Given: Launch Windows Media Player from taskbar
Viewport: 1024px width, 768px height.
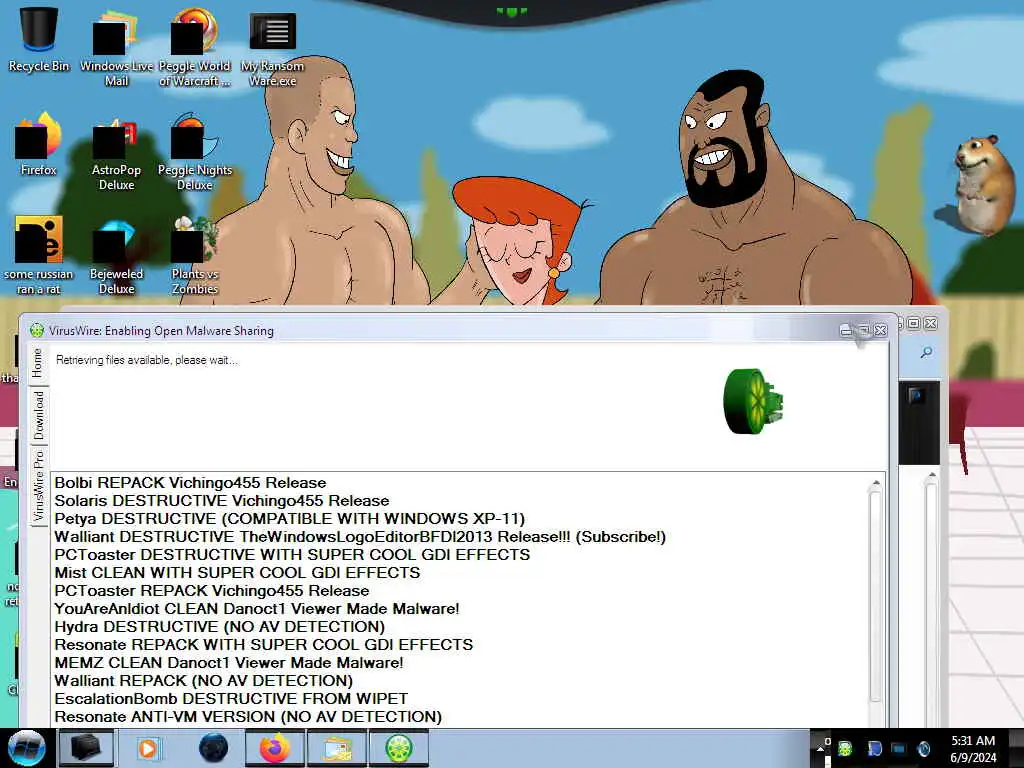Looking at the screenshot, I should (148, 748).
